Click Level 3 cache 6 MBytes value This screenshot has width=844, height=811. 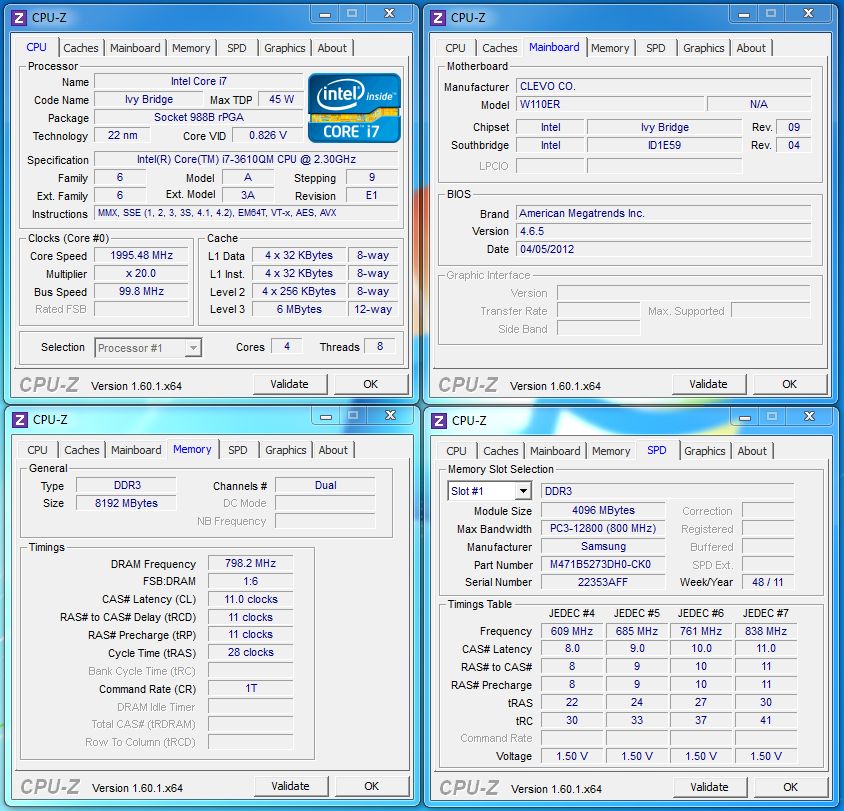(x=299, y=309)
